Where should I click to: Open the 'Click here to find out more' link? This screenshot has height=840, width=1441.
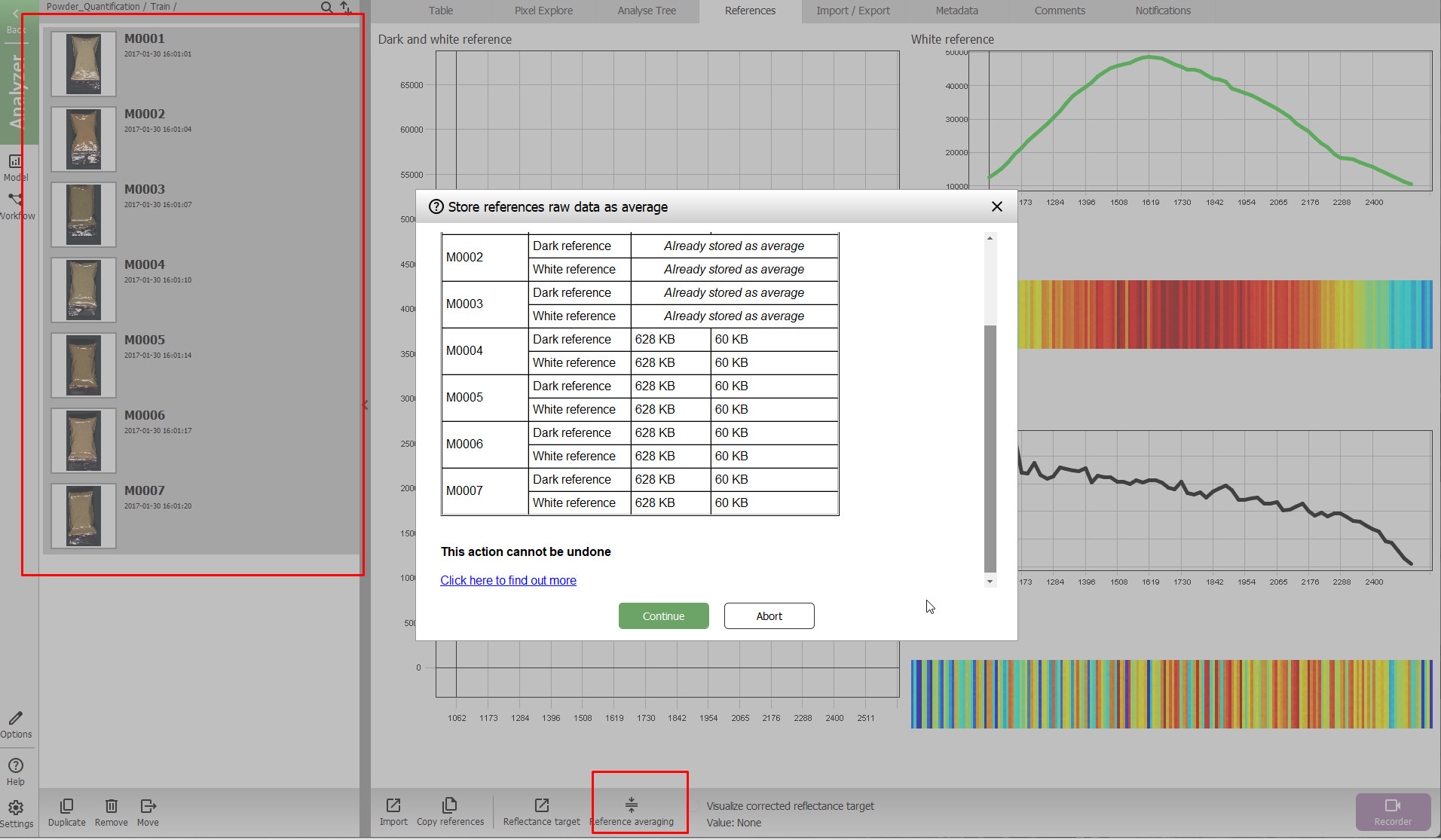tap(508, 580)
